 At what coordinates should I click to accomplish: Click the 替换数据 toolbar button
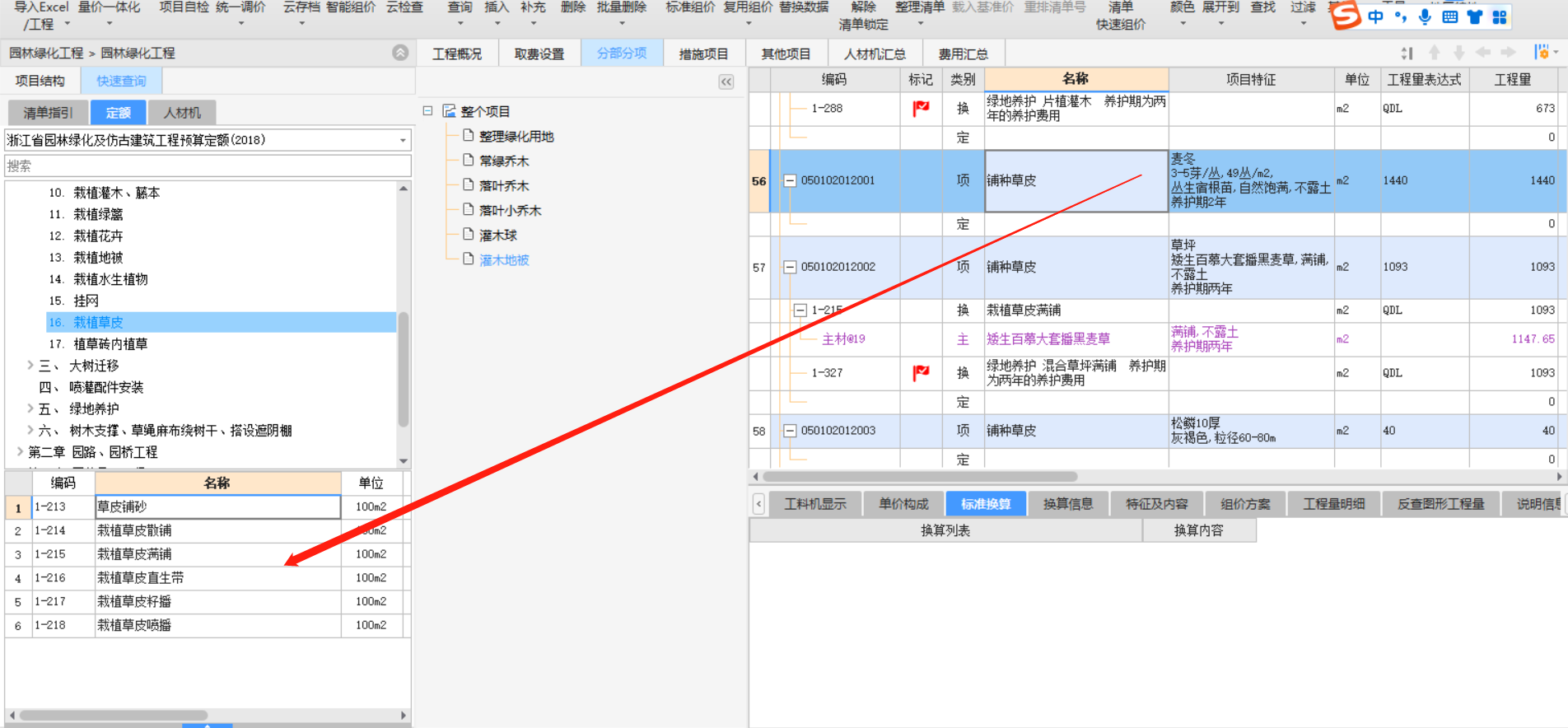(804, 7)
